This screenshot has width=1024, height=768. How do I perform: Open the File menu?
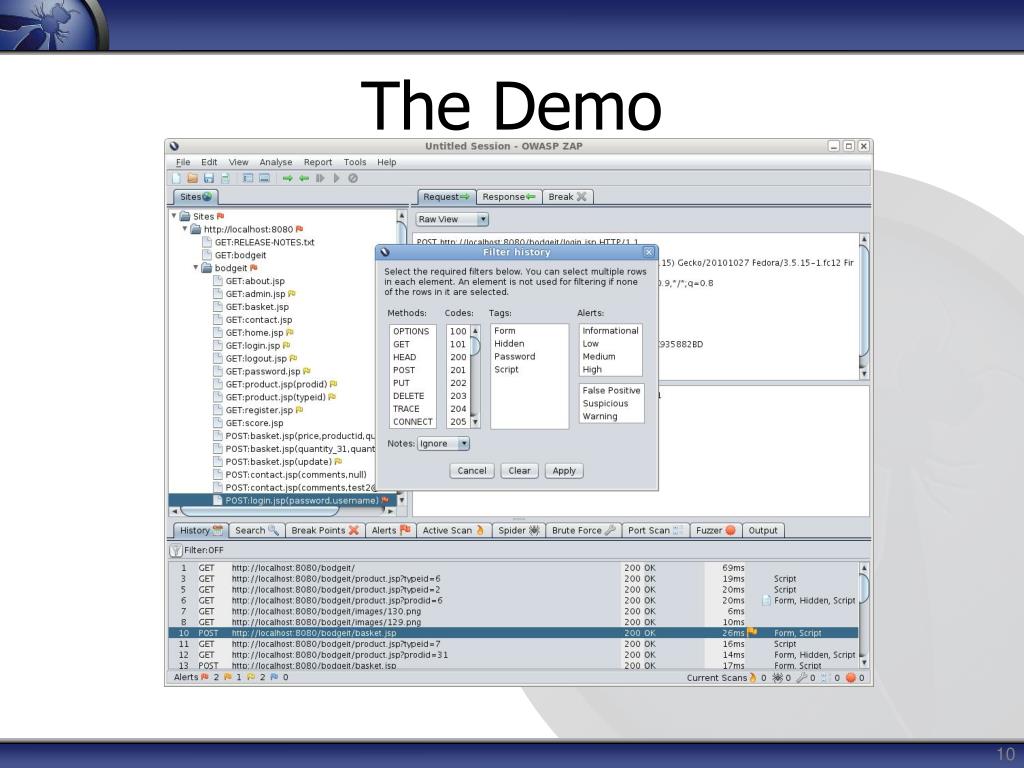pos(183,162)
